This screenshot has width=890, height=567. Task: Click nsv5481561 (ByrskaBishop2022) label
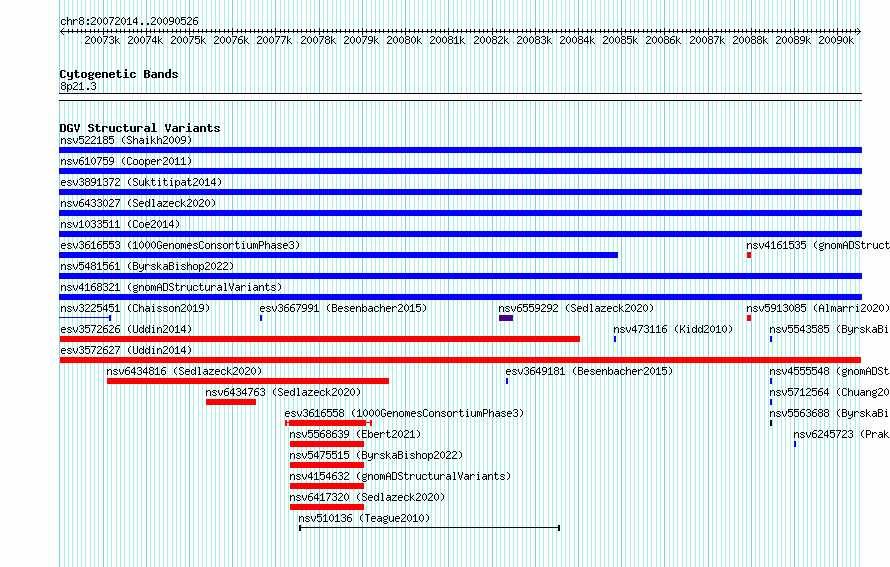pyautogui.click(x=147, y=266)
